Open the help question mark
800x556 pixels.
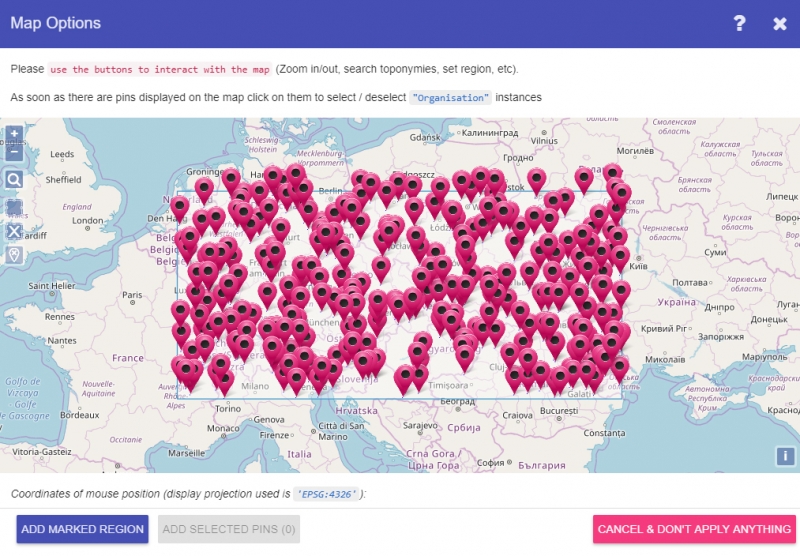pyautogui.click(x=739, y=23)
